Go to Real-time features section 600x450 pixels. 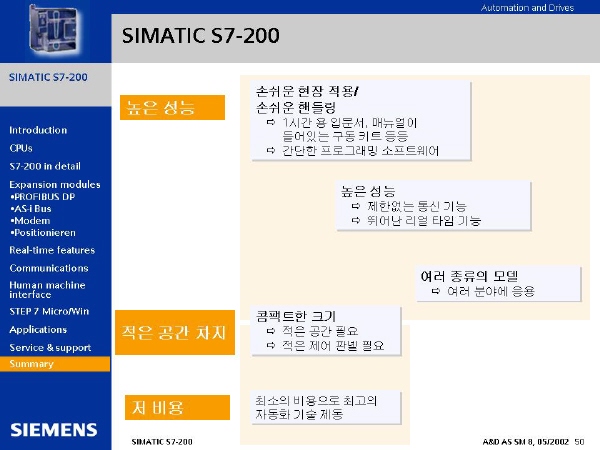(x=52, y=250)
